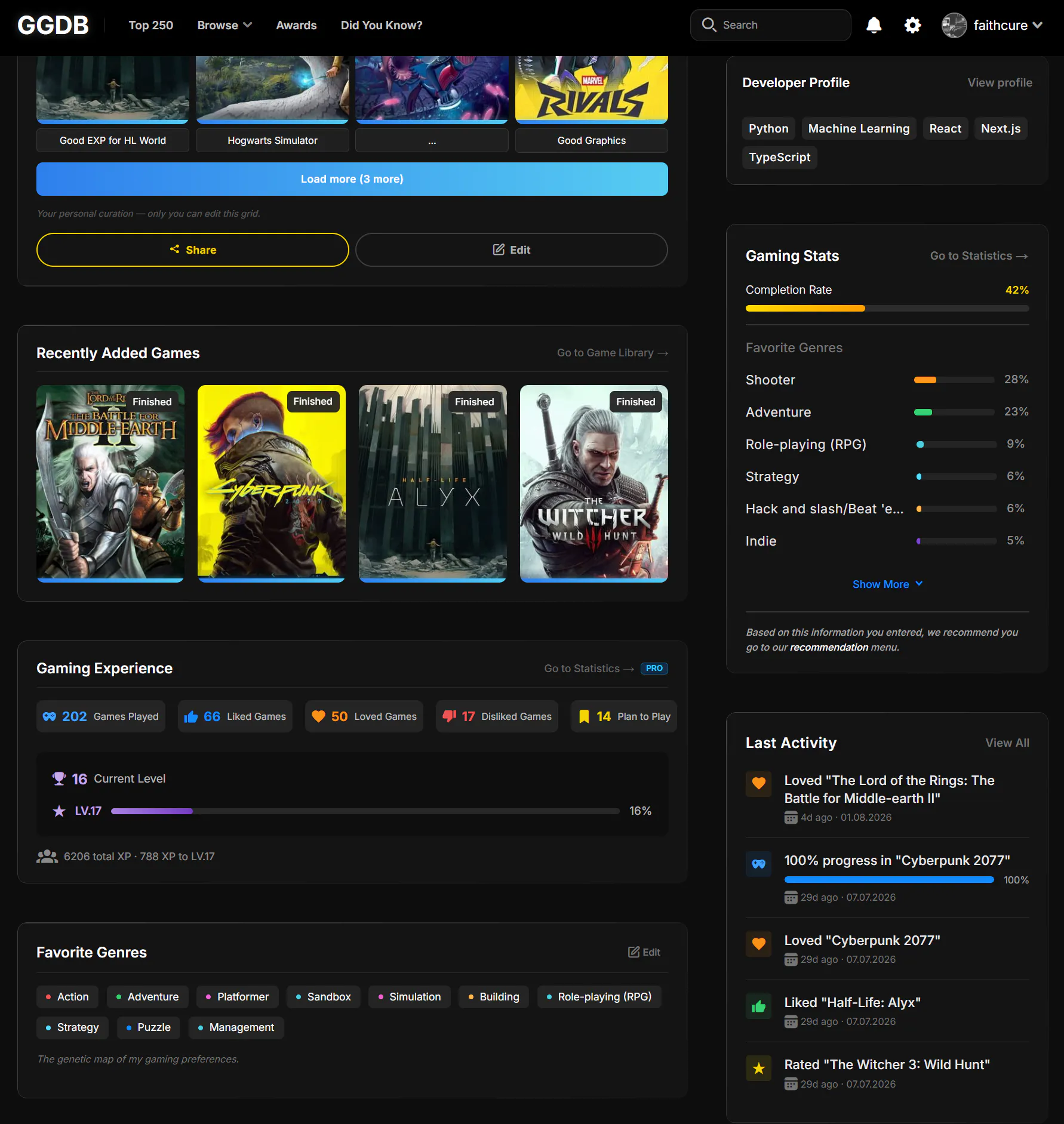Click gamepad icon of Cyberpunk 2077 progress activity
The image size is (1064, 1124).
click(x=758, y=863)
